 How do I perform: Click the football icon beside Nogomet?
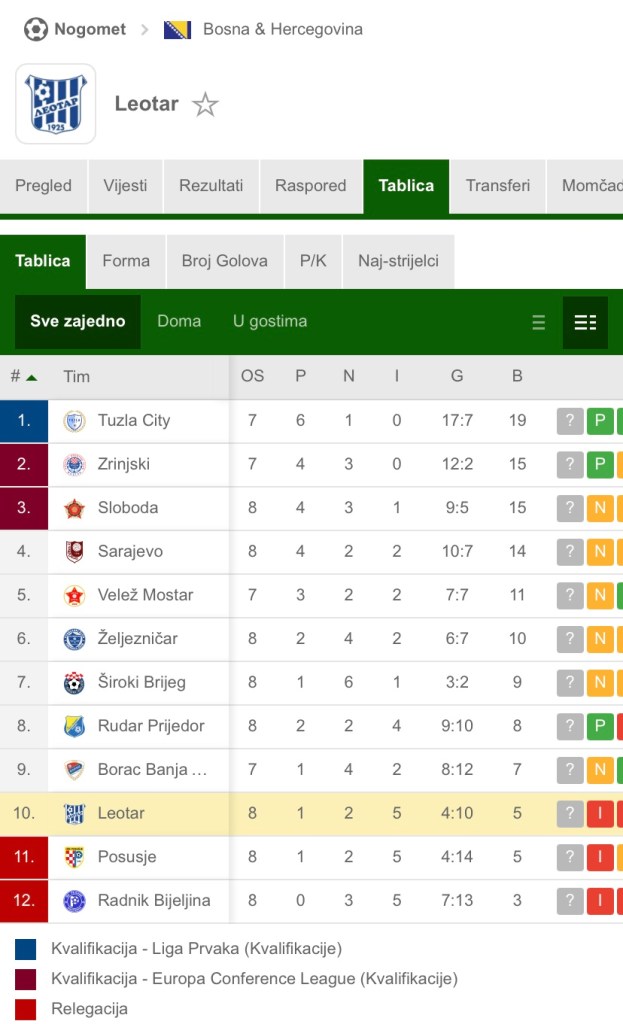(x=35, y=29)
